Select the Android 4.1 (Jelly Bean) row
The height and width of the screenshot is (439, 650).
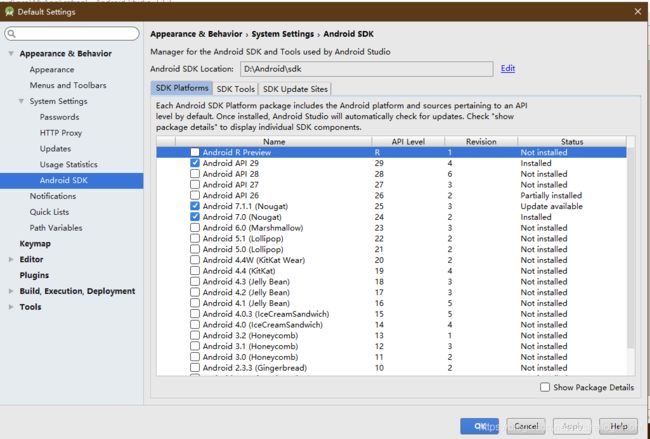pos(391,303)
